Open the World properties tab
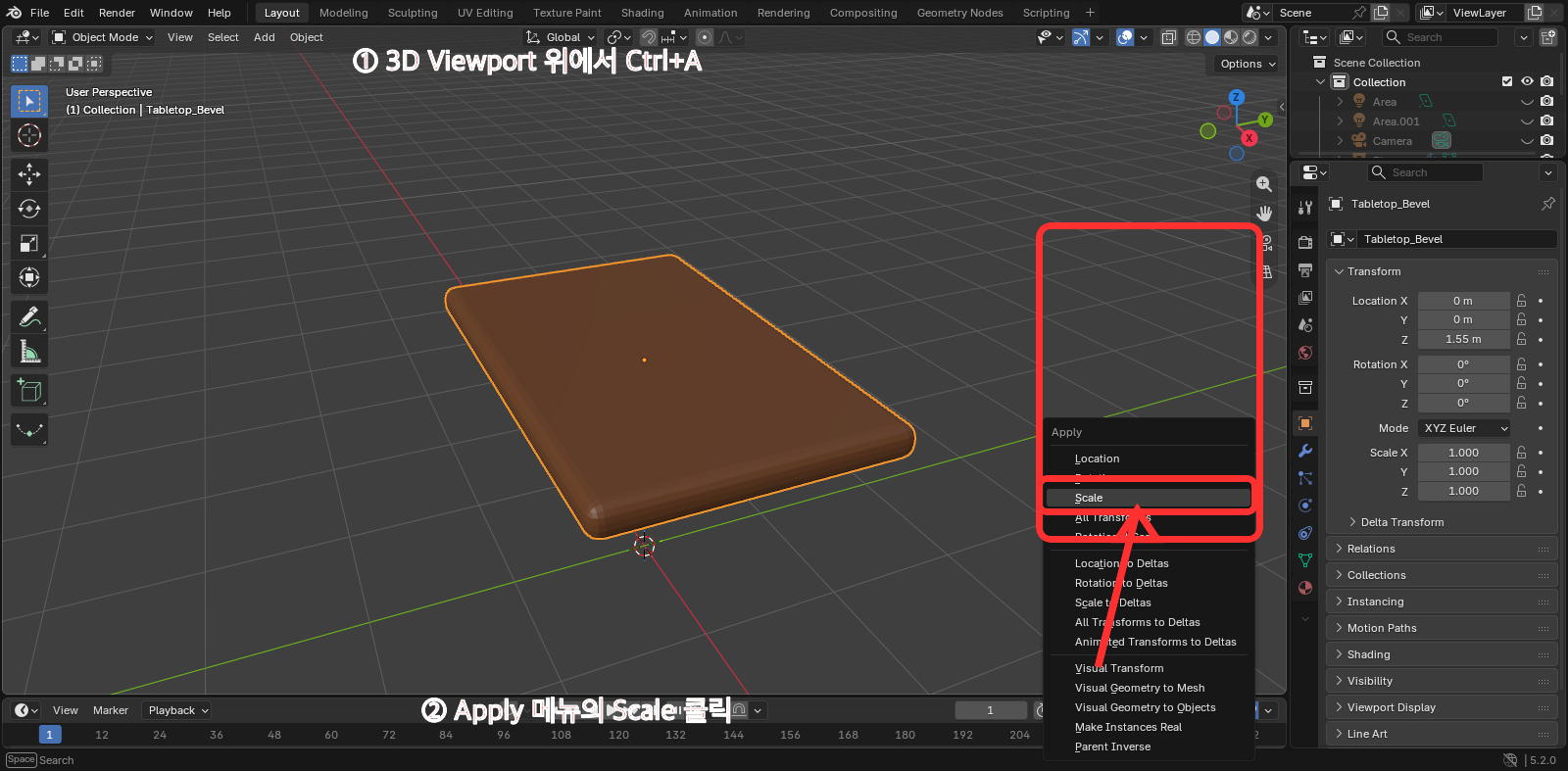The height and width of the screenshot is (771, 1568). (x=1305, y=353)
